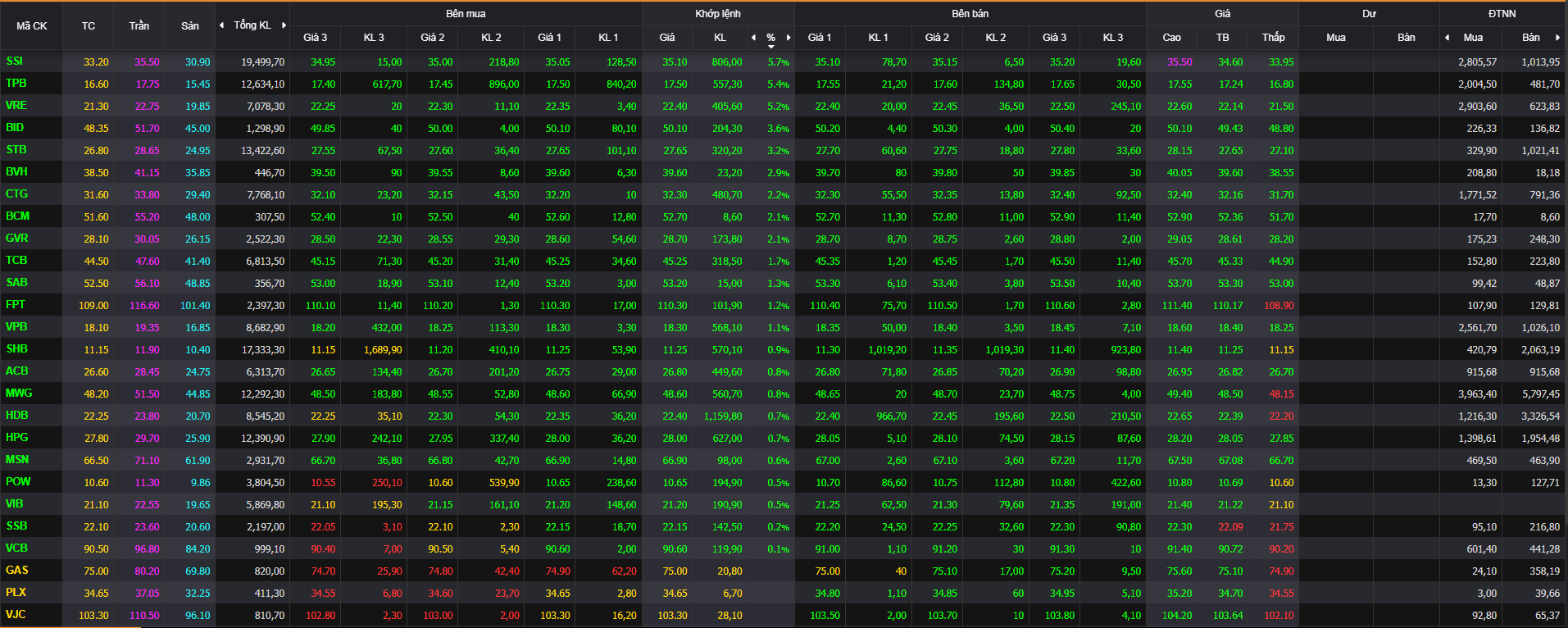
Task: Click KL 1 header under Bên bán
Action: 879,38
